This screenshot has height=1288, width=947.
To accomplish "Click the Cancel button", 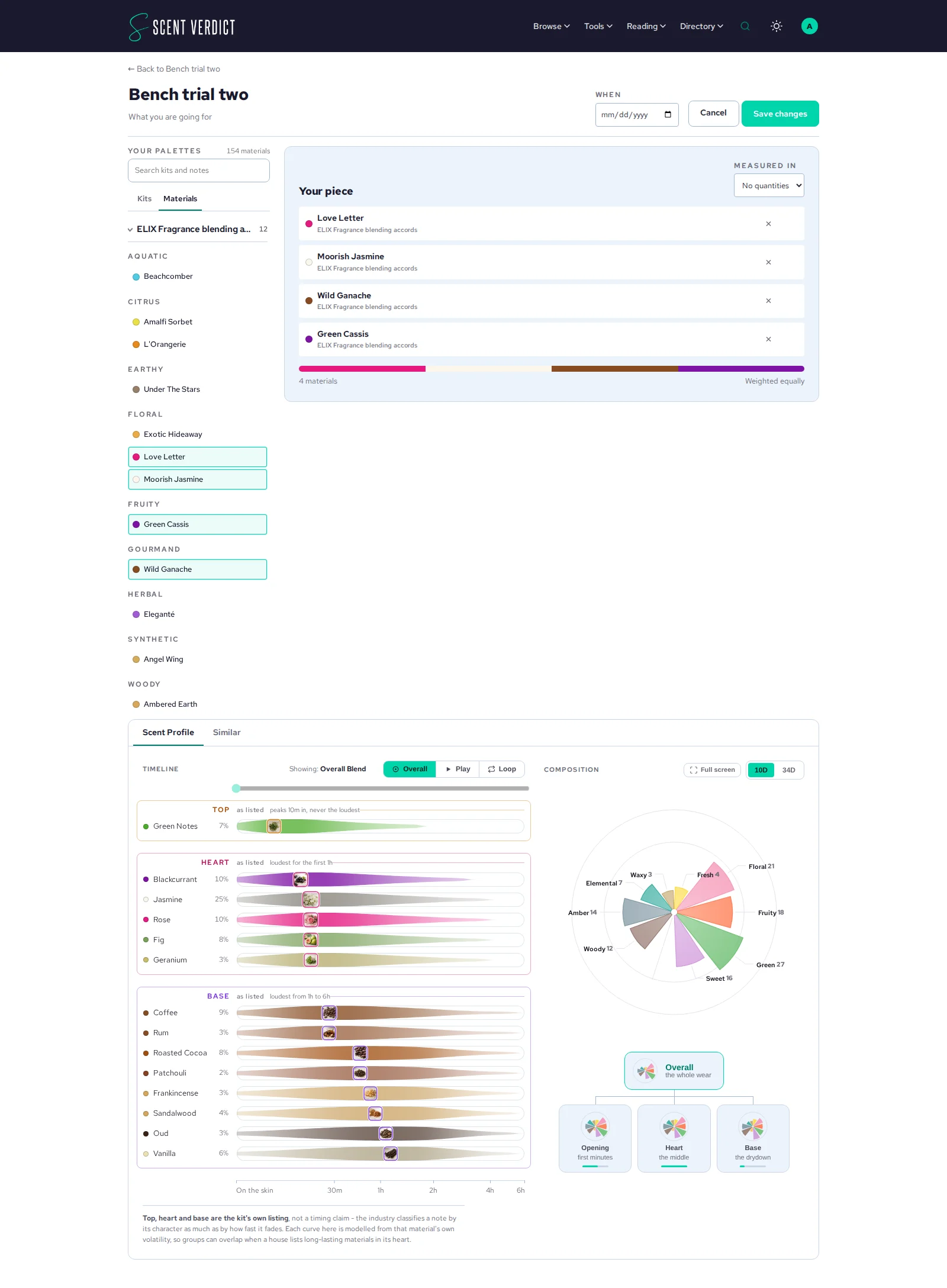I will 713,113.
